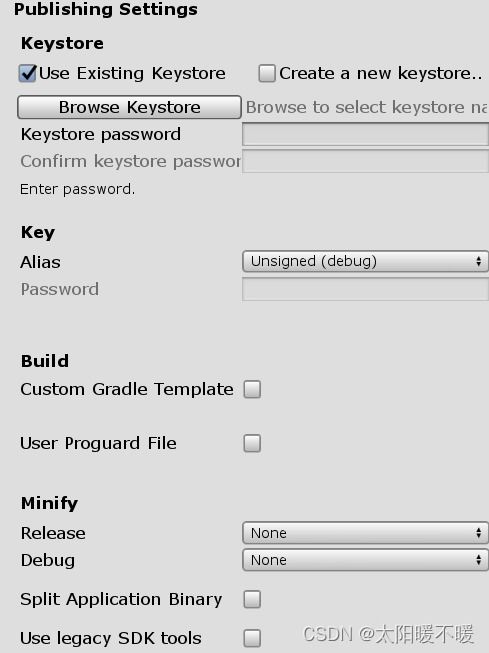This screenshot has height=653, width=489.
Task: Toggle Split Application Binary checkbox
Action: click(252, 599)
